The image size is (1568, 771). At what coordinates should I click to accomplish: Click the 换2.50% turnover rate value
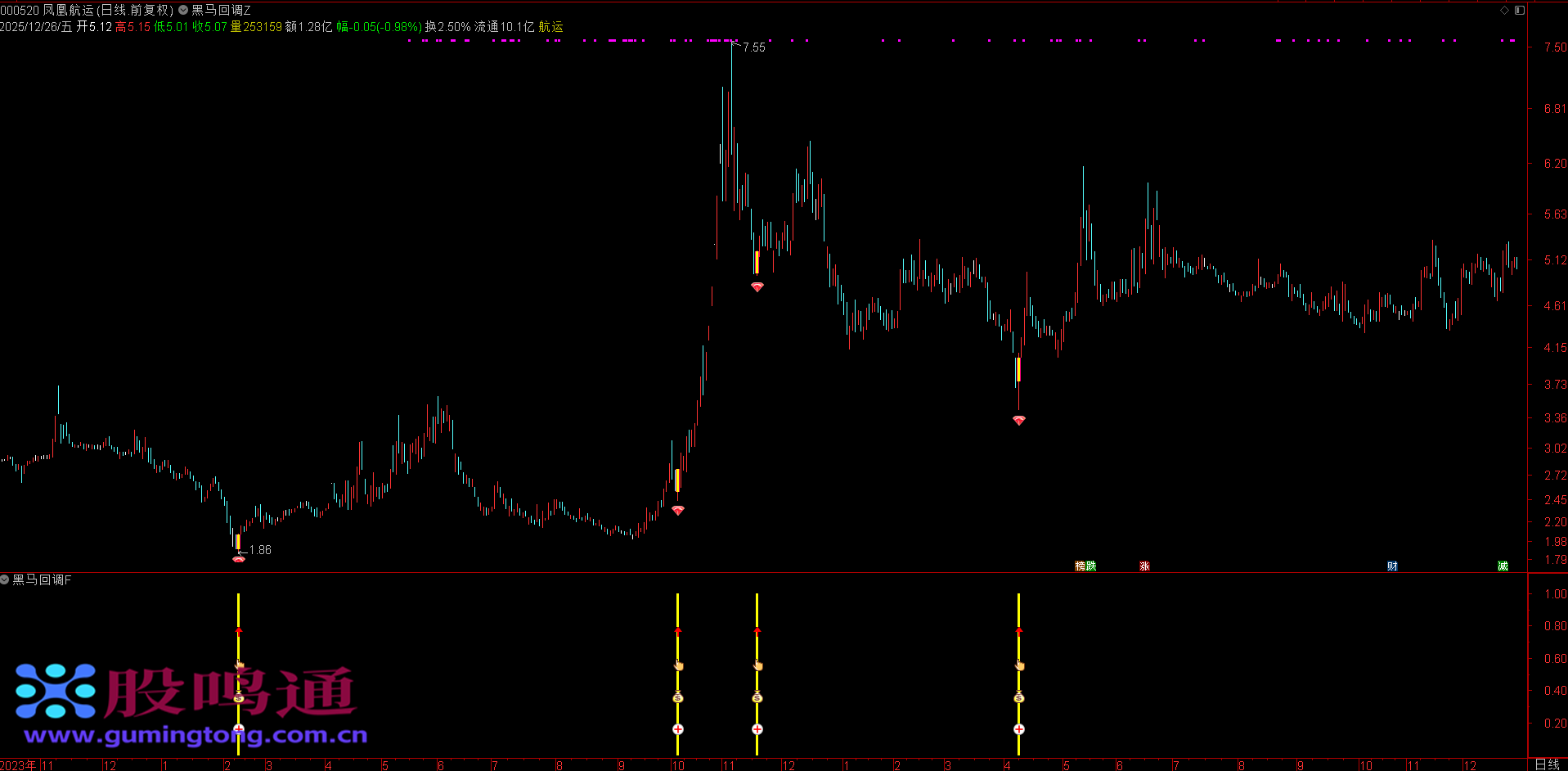coord(447,27)
